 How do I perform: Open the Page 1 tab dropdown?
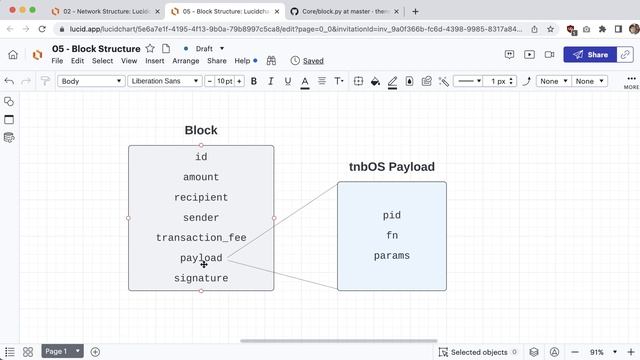[62, 351]
